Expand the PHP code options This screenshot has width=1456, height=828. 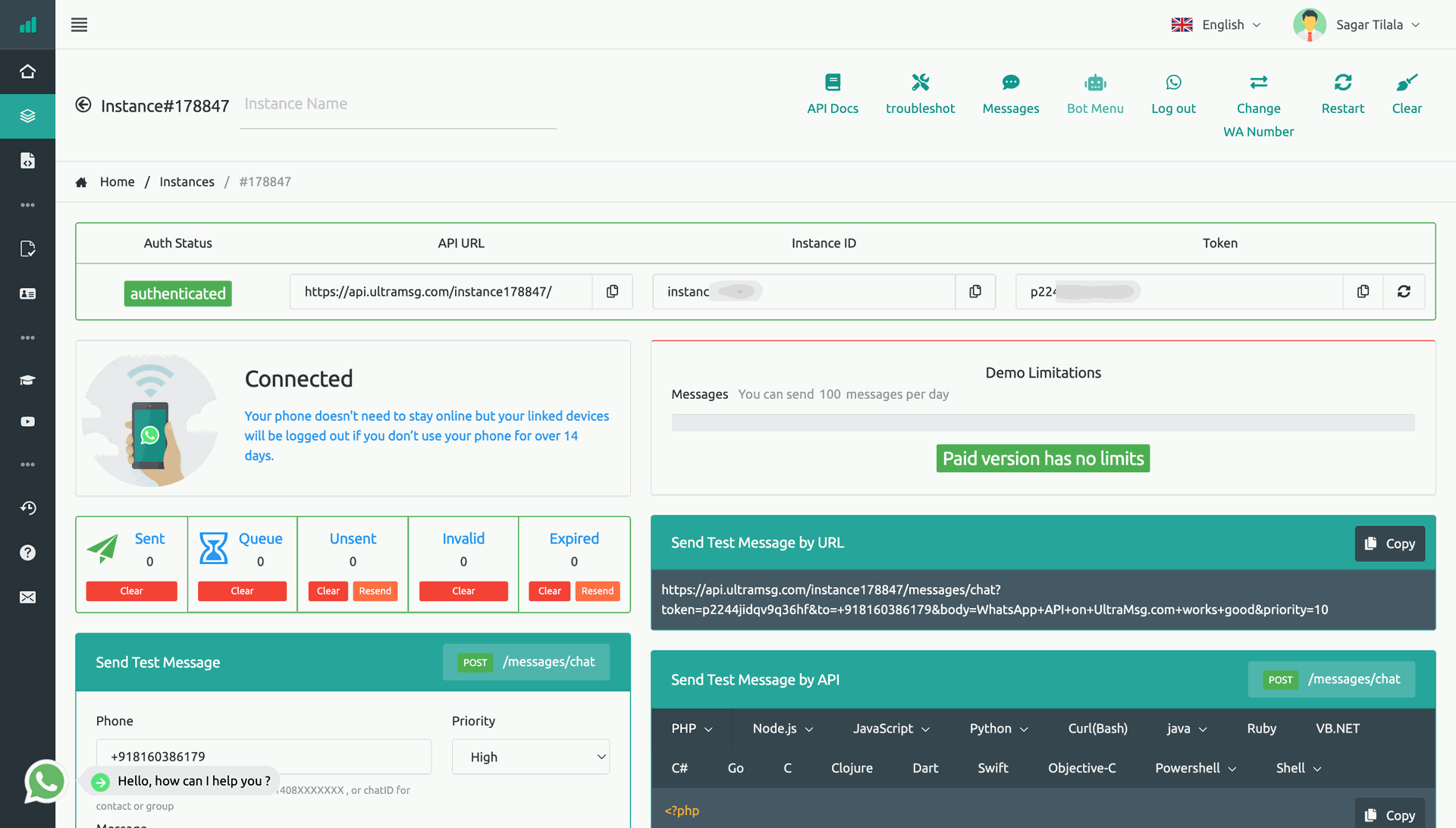(692, 729)
